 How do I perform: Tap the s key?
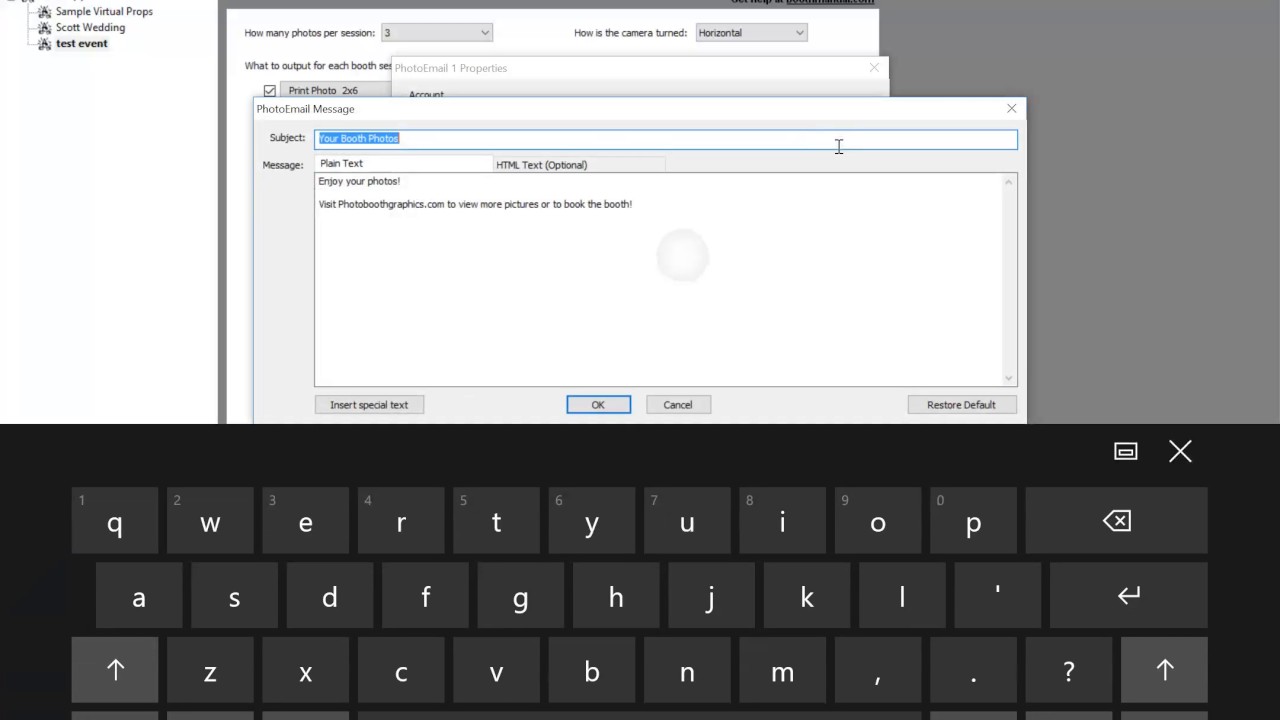click(234, 596)
